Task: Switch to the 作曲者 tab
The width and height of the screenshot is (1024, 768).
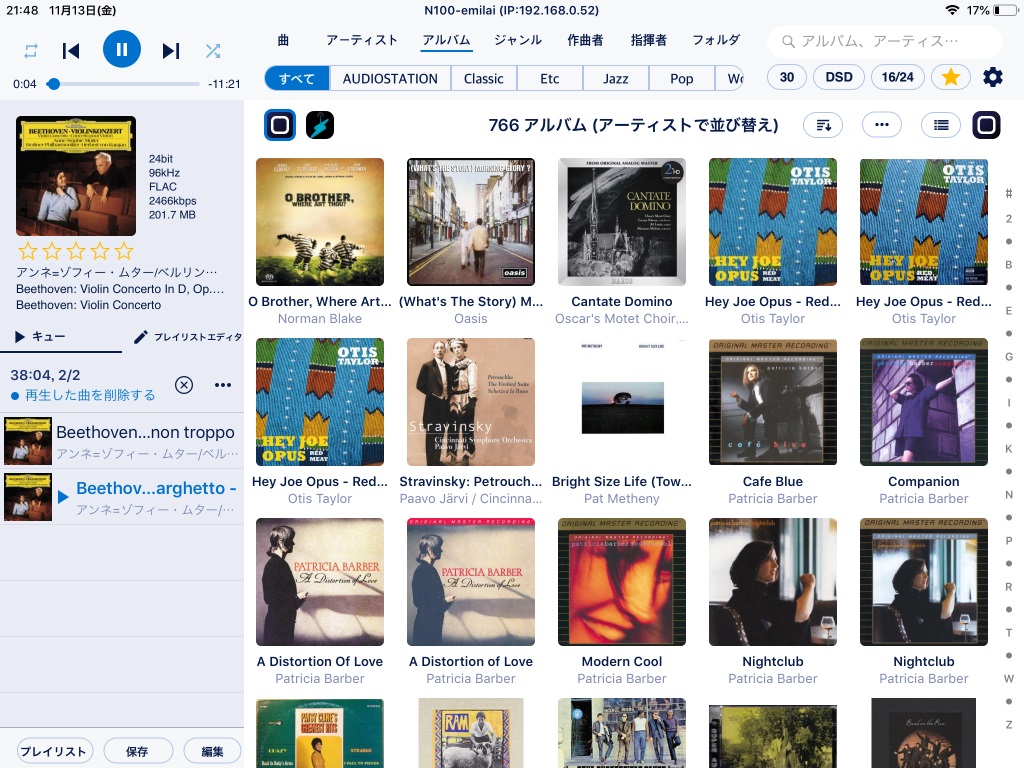Action: (x=585, y=40)
